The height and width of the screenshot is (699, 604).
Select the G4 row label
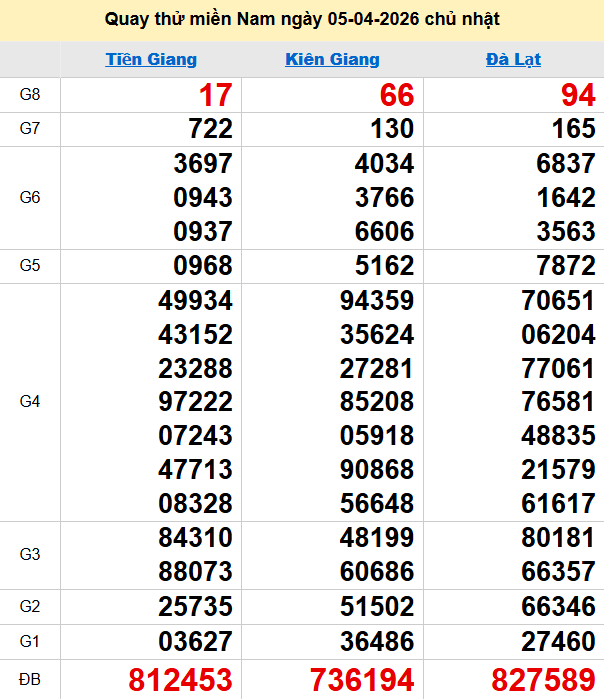click(x=30, y=401)
